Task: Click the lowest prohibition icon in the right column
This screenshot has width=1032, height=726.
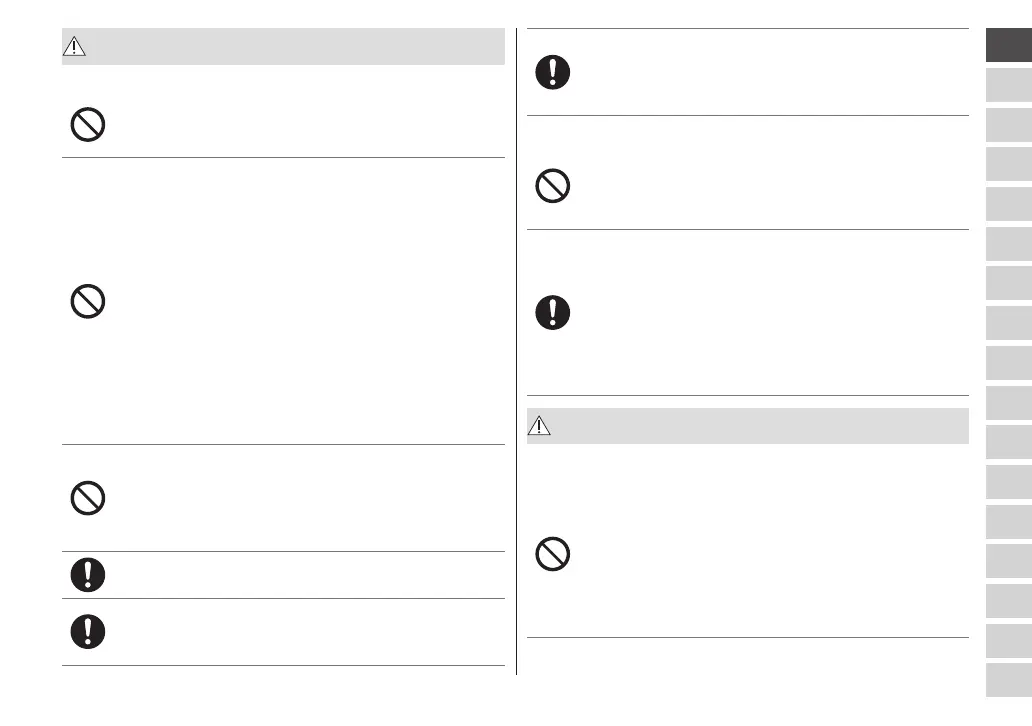Action: coord(553,553)
